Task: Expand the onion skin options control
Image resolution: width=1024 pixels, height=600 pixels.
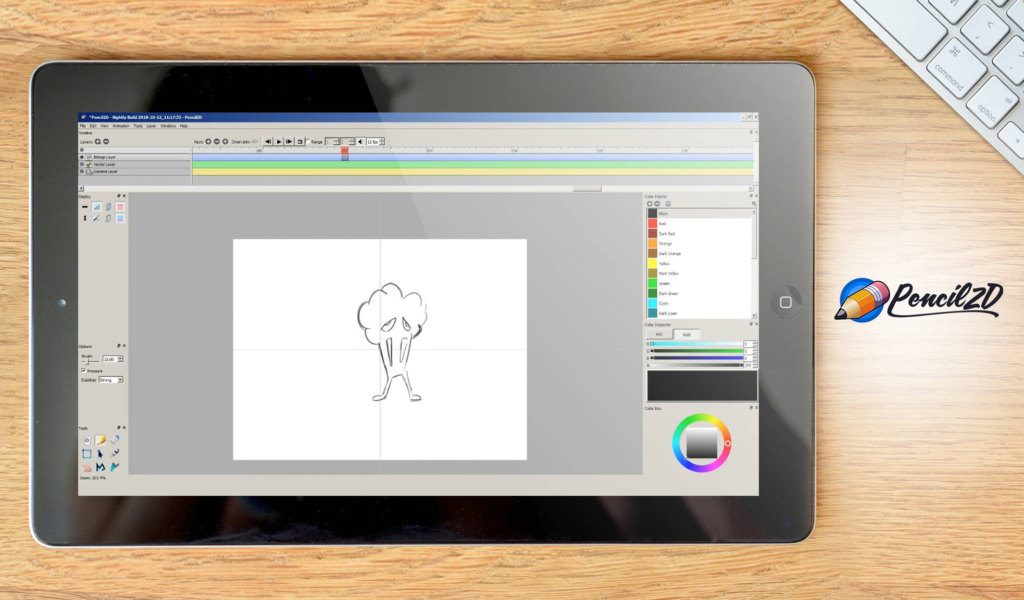Action: click(x=253, y=140)
